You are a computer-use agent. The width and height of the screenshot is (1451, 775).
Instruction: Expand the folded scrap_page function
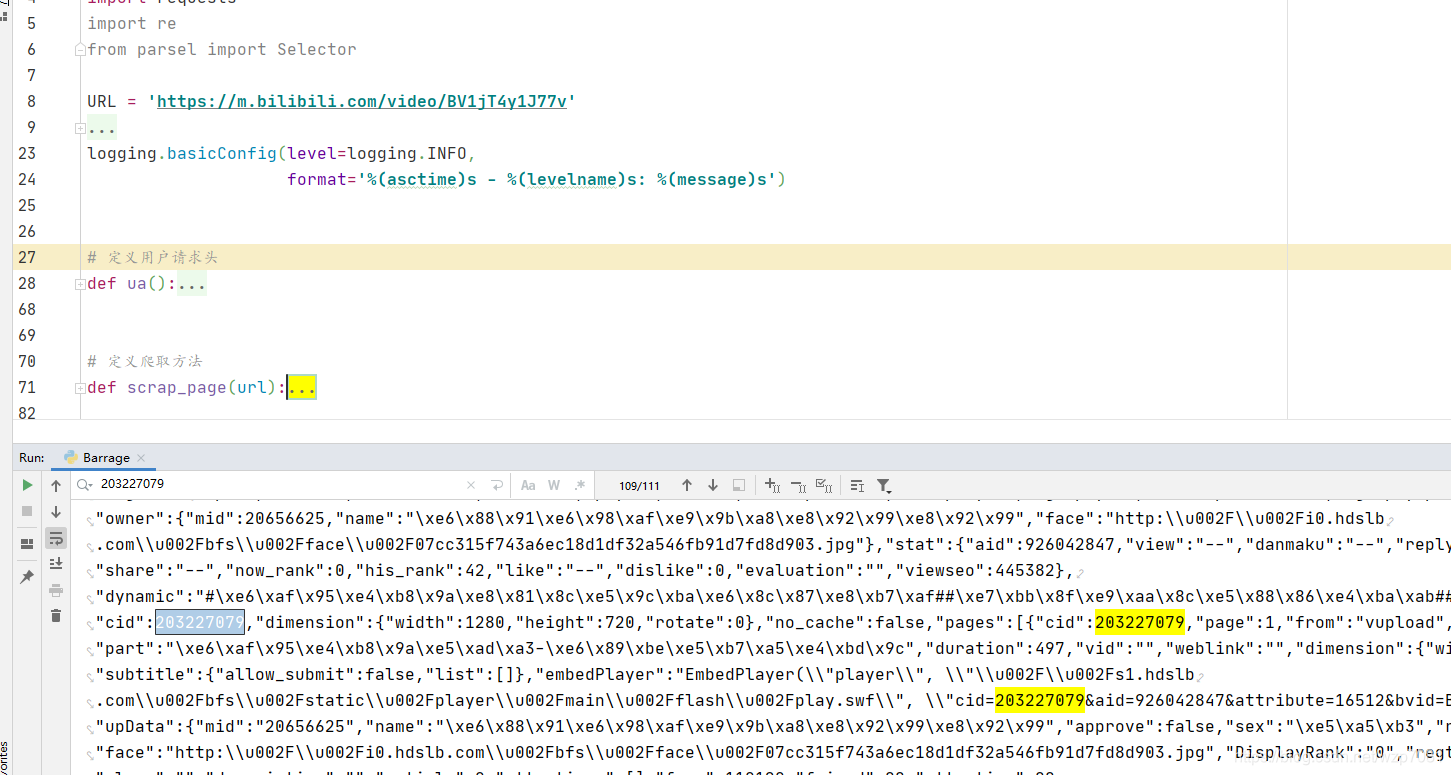coord(80,388)
